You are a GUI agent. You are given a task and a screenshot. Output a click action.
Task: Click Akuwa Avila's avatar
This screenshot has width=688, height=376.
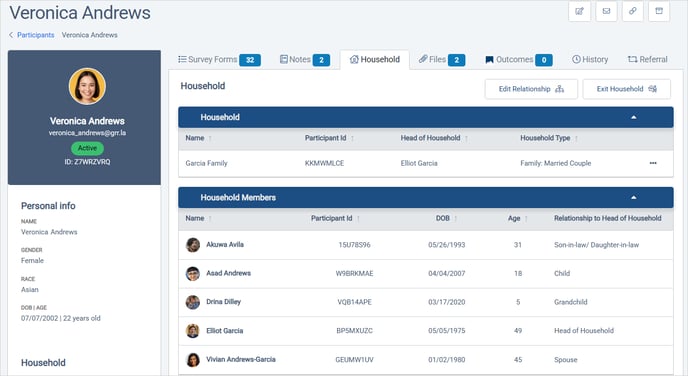[193, 245]
